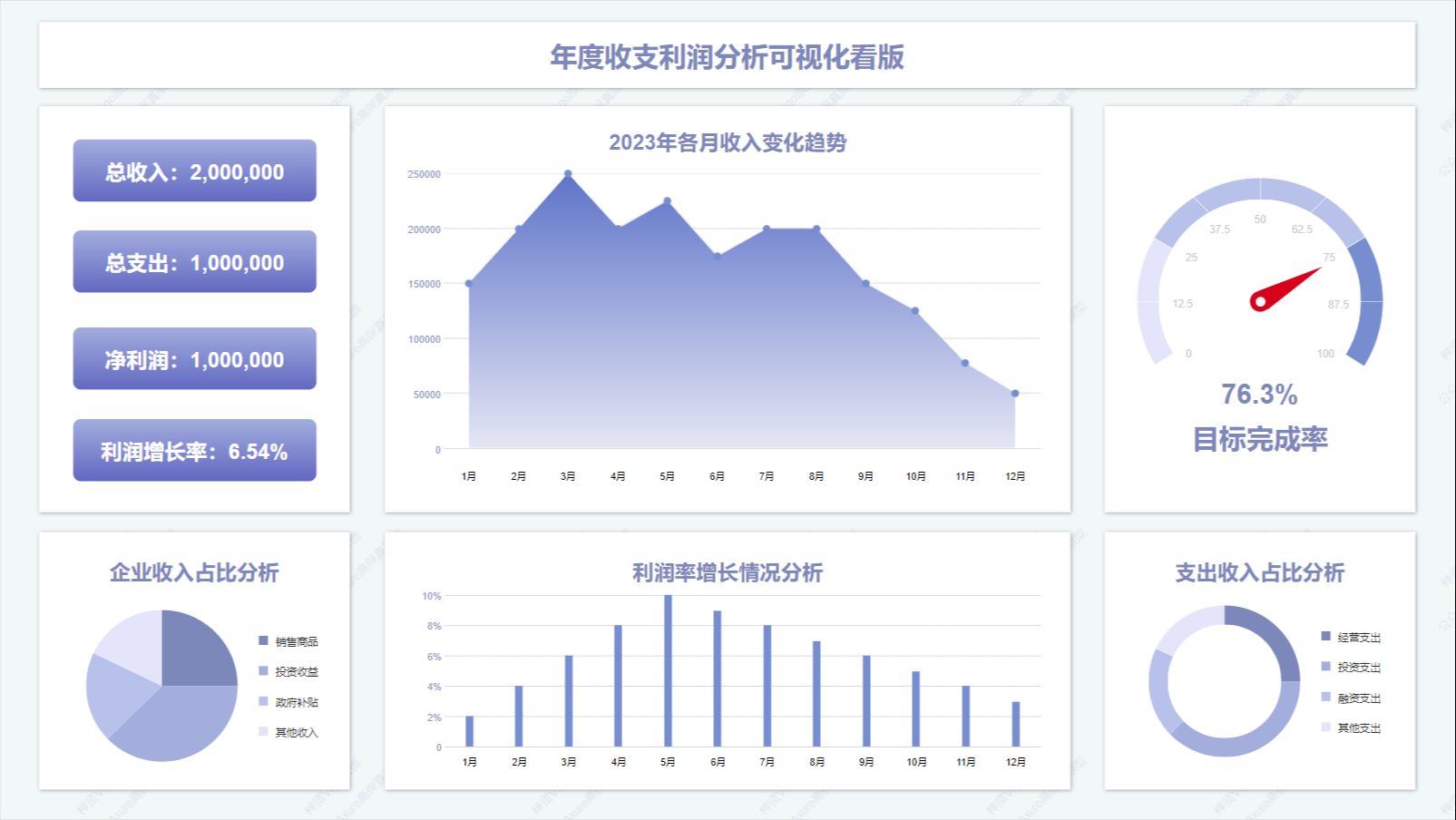Click the 销售商品 legend label
The width and height of the screenshot is (1456, 820).
coord(297,641)
